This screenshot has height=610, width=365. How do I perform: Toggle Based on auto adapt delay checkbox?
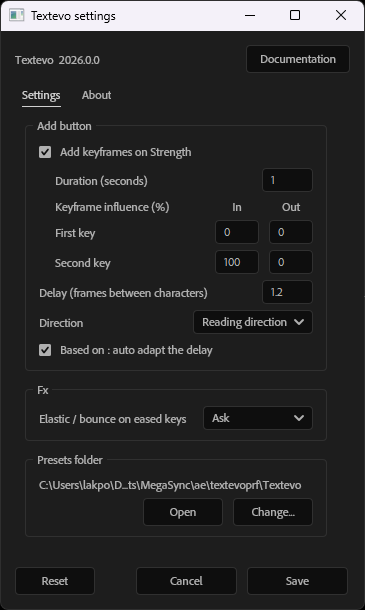[x=45, y=350]
